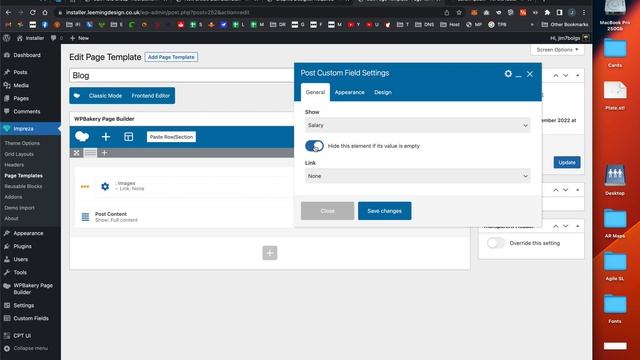Click New in the admin bar
The width and height of the screenshot is (640, 360).
coord(79,38)
